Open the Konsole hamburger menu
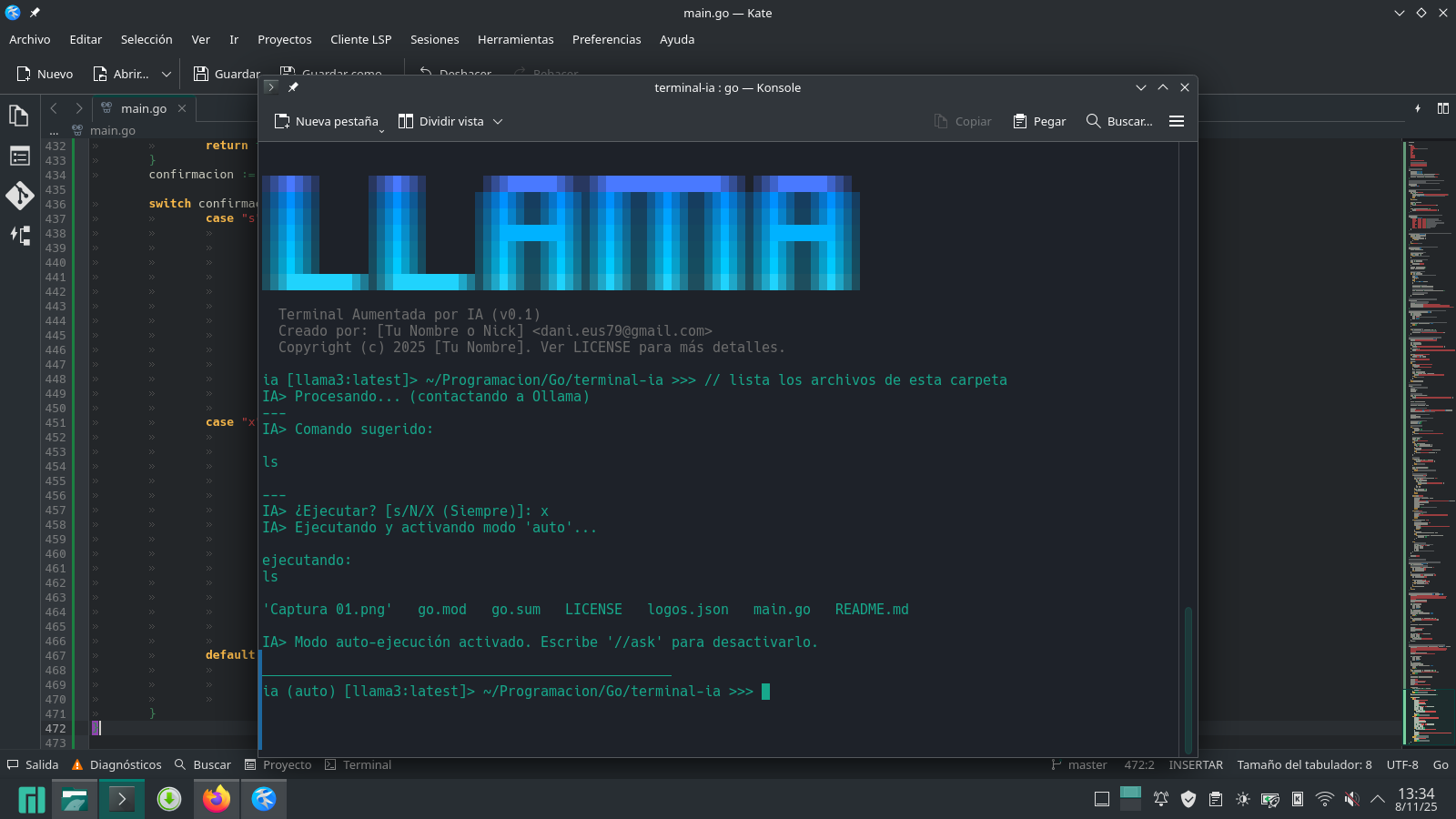 pyautogui.click(x=1176, y=121)
